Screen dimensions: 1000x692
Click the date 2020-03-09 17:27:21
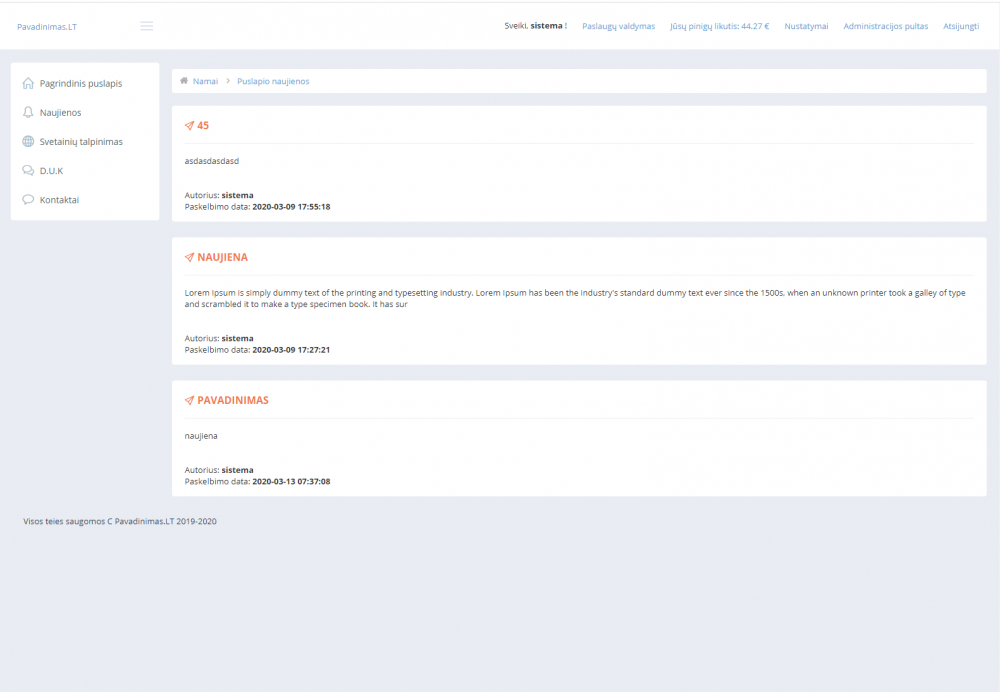291,350
